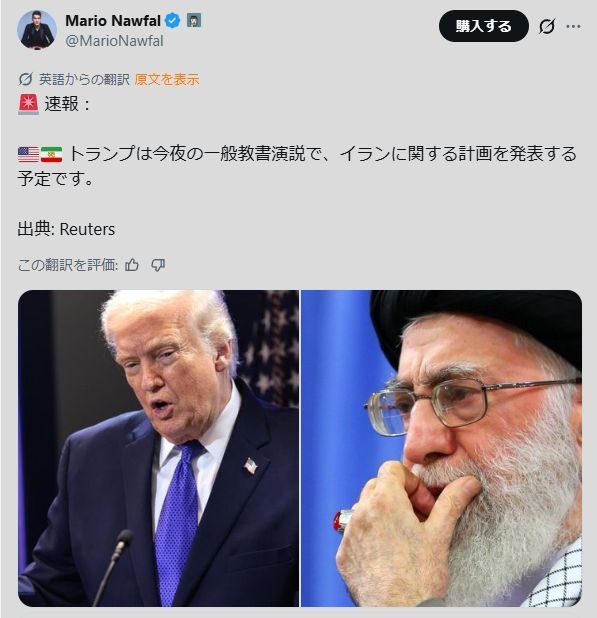
Task: Click the blue verified checkmark badge
Action: tap(172, 20)
